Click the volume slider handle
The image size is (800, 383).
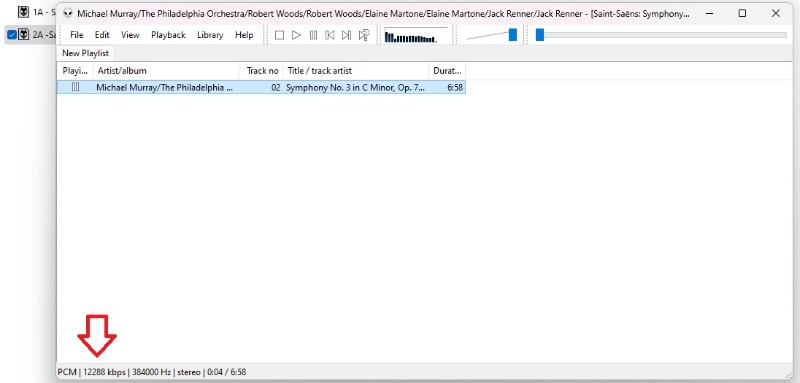(x=513, y=35)
